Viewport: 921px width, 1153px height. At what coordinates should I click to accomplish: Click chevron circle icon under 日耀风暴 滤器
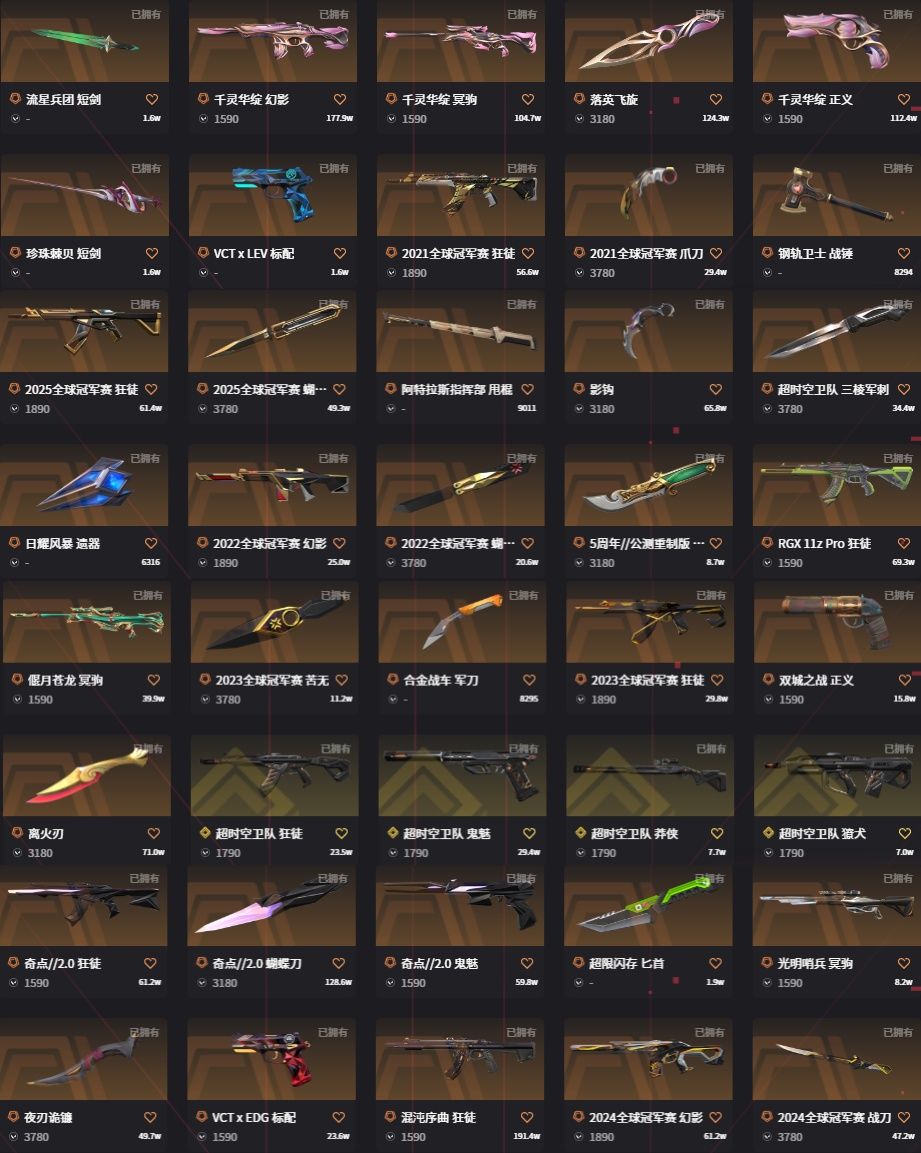pyautogui.click(x=14, y=563)
